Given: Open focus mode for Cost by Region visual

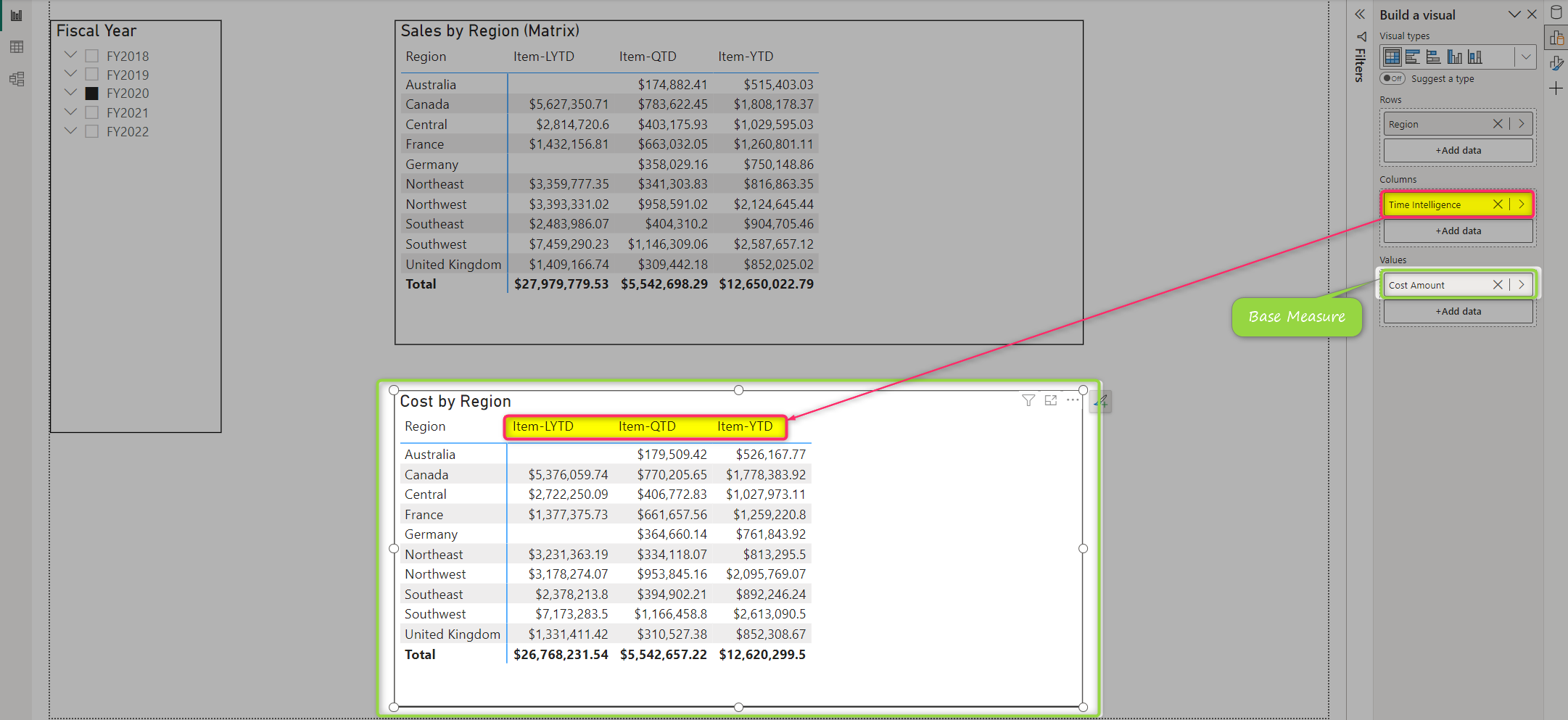Looking at the screenshot, I should click(1050, 400).
